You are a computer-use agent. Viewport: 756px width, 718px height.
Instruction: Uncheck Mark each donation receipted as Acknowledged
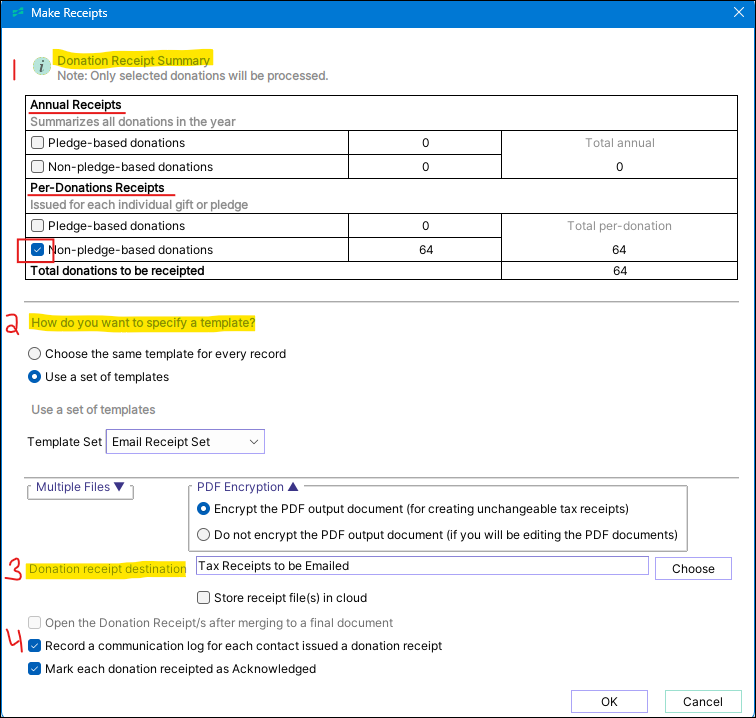click(x=36, y=669)
